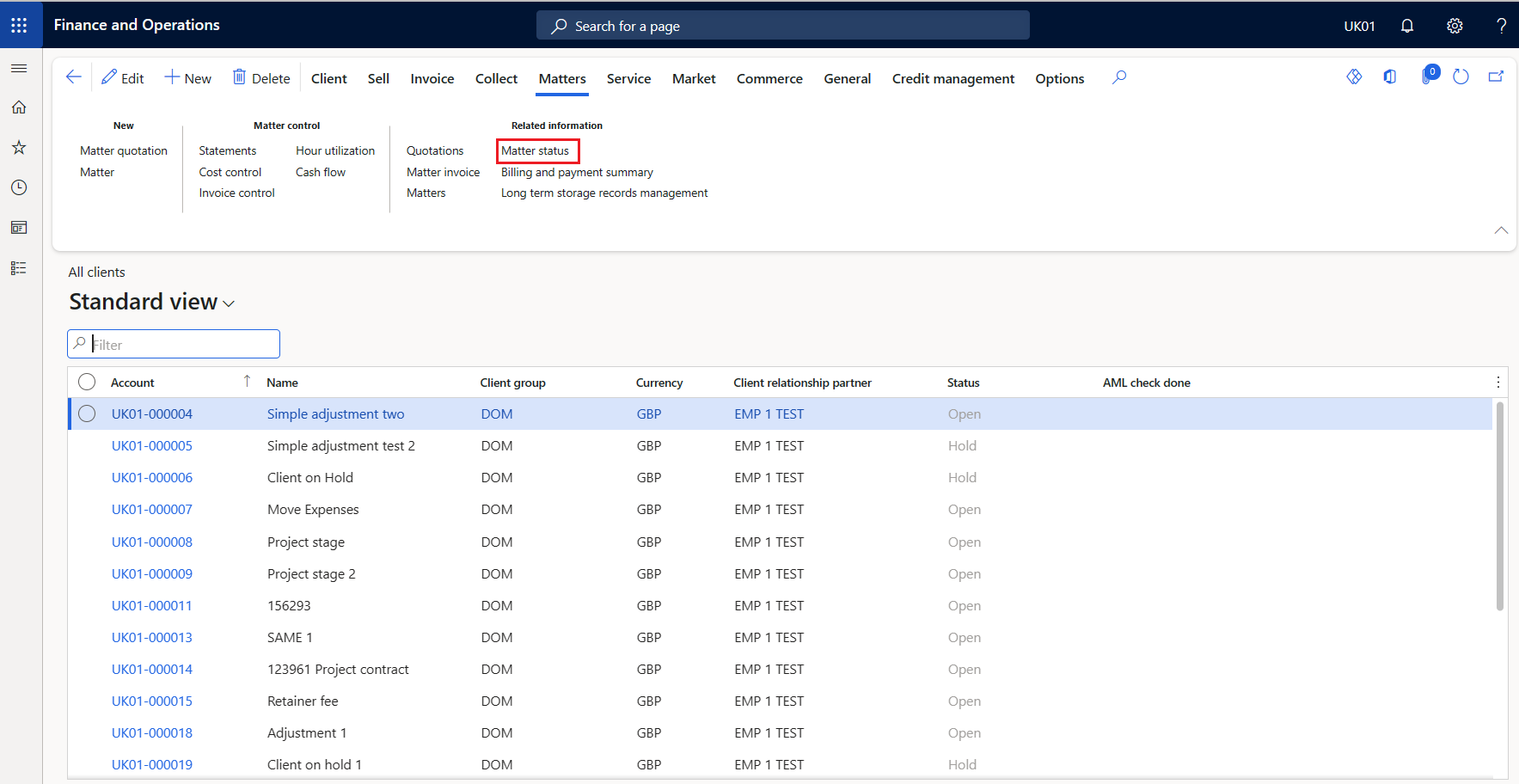Click the grid vertical scrollbar

point(1500,505)
